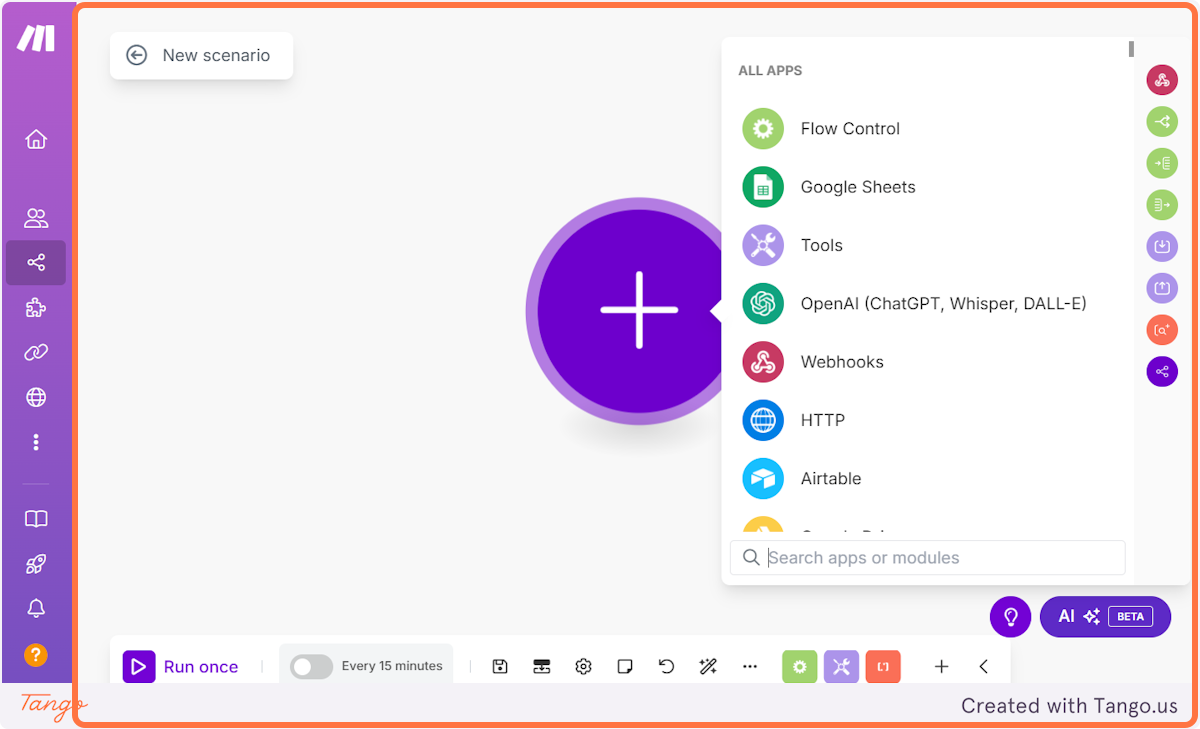Open orange Text parser favorite in toolbar
The height and width of the screenshot is (729, 1200).
(883, 666)
